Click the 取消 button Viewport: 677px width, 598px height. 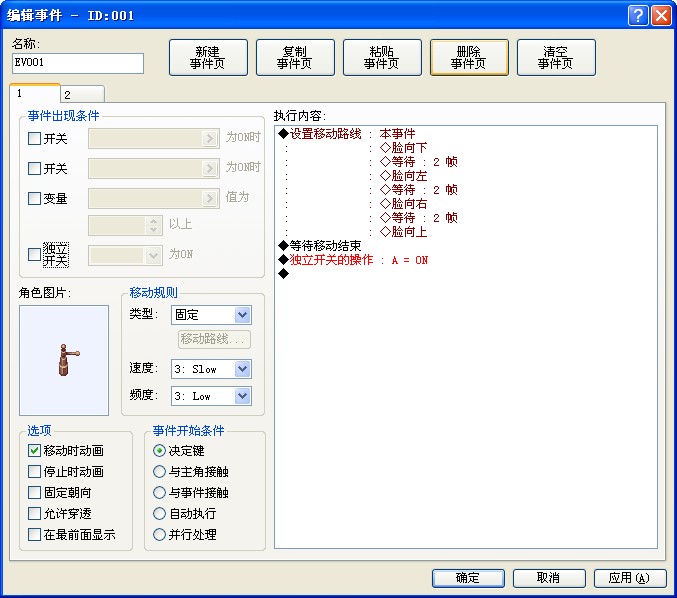pyautogui.click(x=549, y=578)
